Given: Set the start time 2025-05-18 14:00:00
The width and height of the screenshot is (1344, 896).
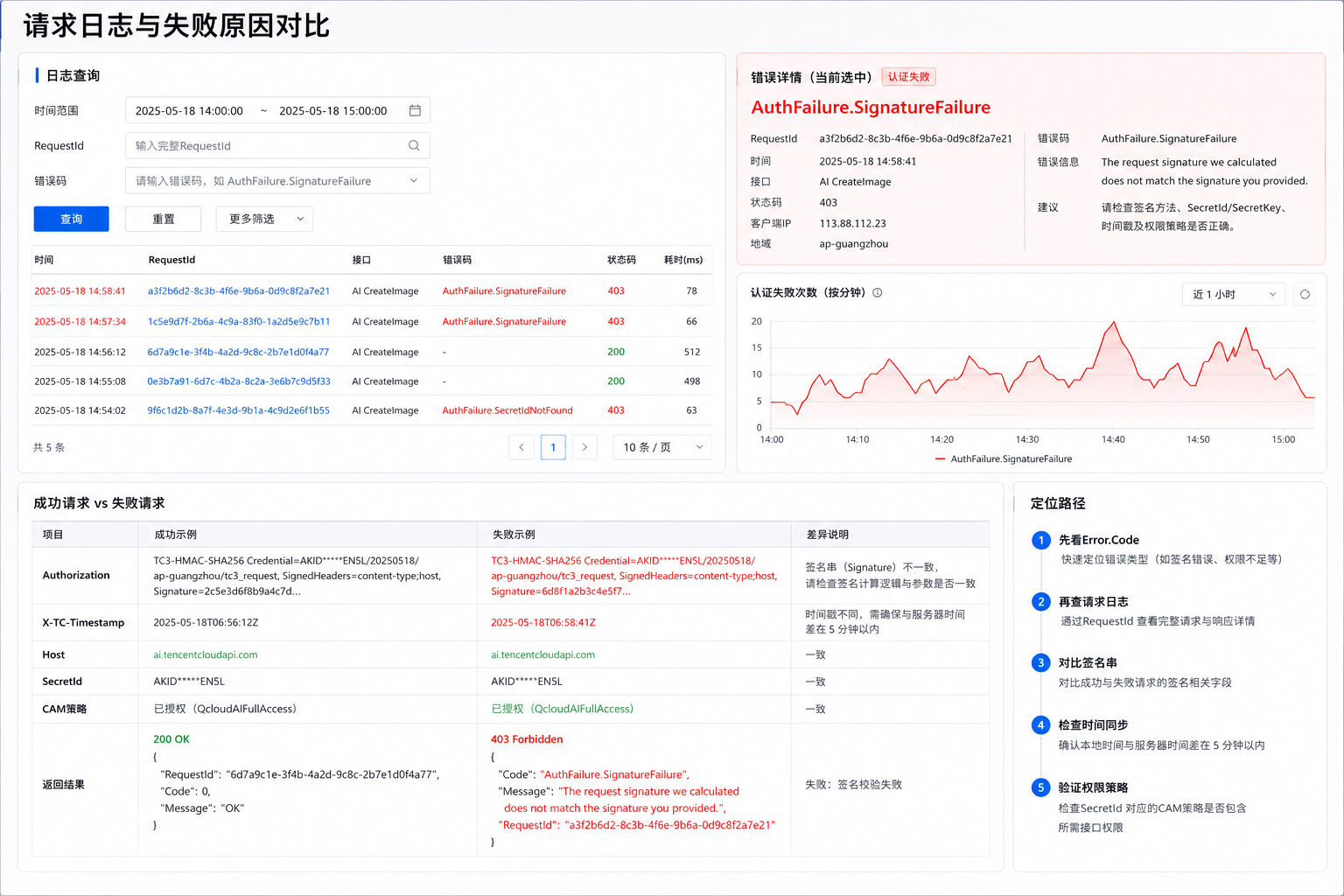Looking at the screenshot, I should pos(189,111).
